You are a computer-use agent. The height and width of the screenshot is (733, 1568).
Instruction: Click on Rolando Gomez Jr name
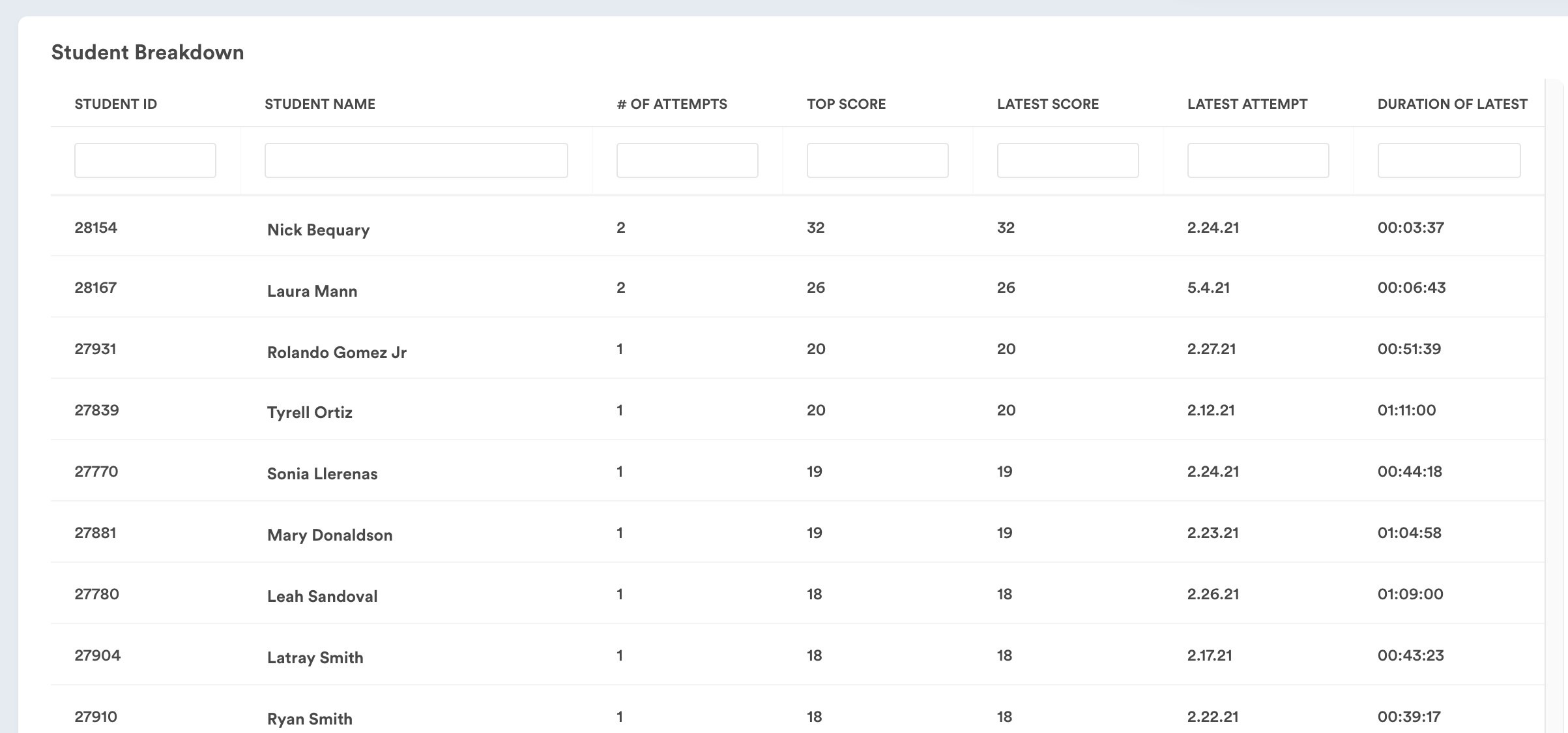pos(336,352)
